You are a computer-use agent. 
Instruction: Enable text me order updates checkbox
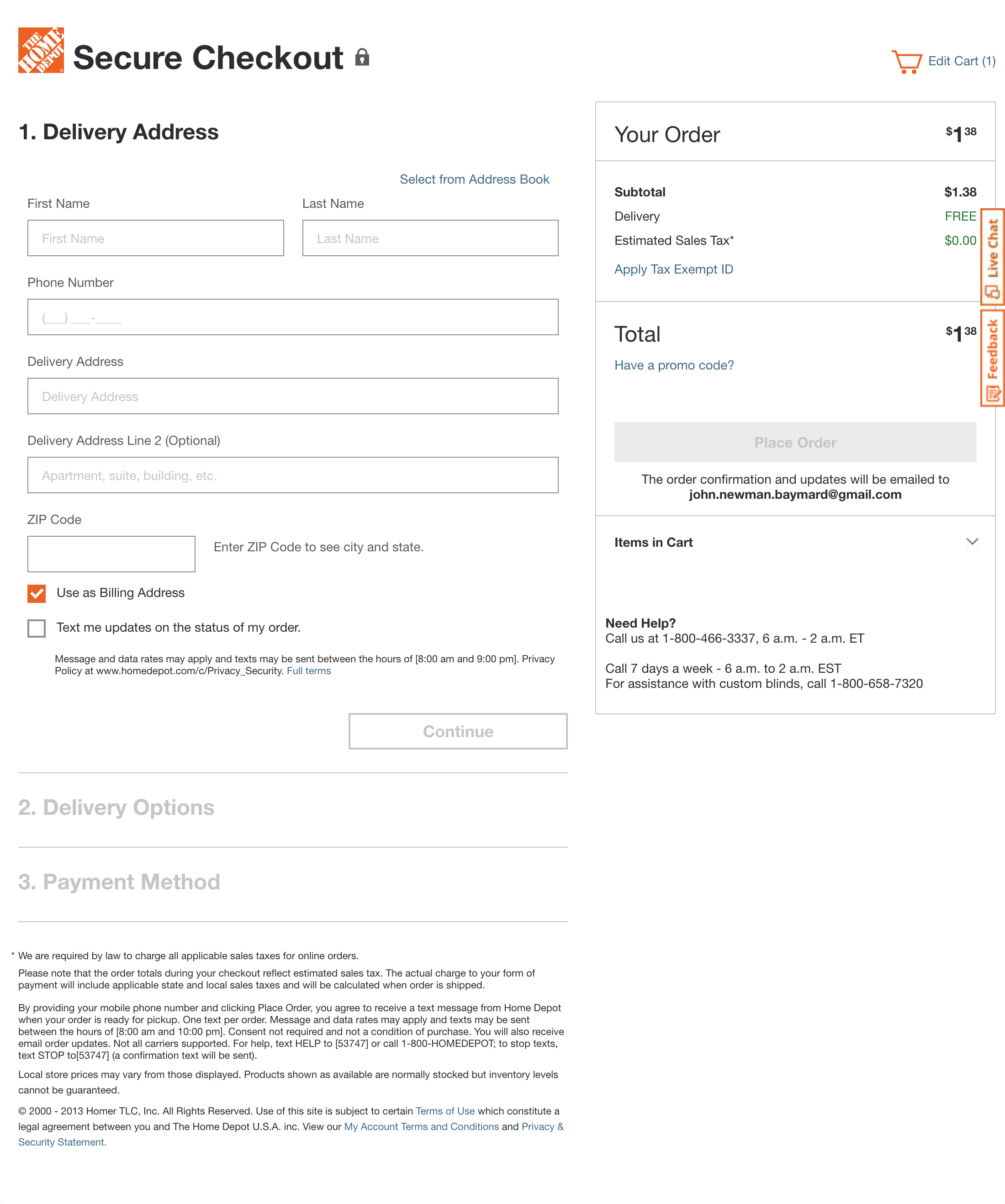pyautogui.click(x=37, y=628)
